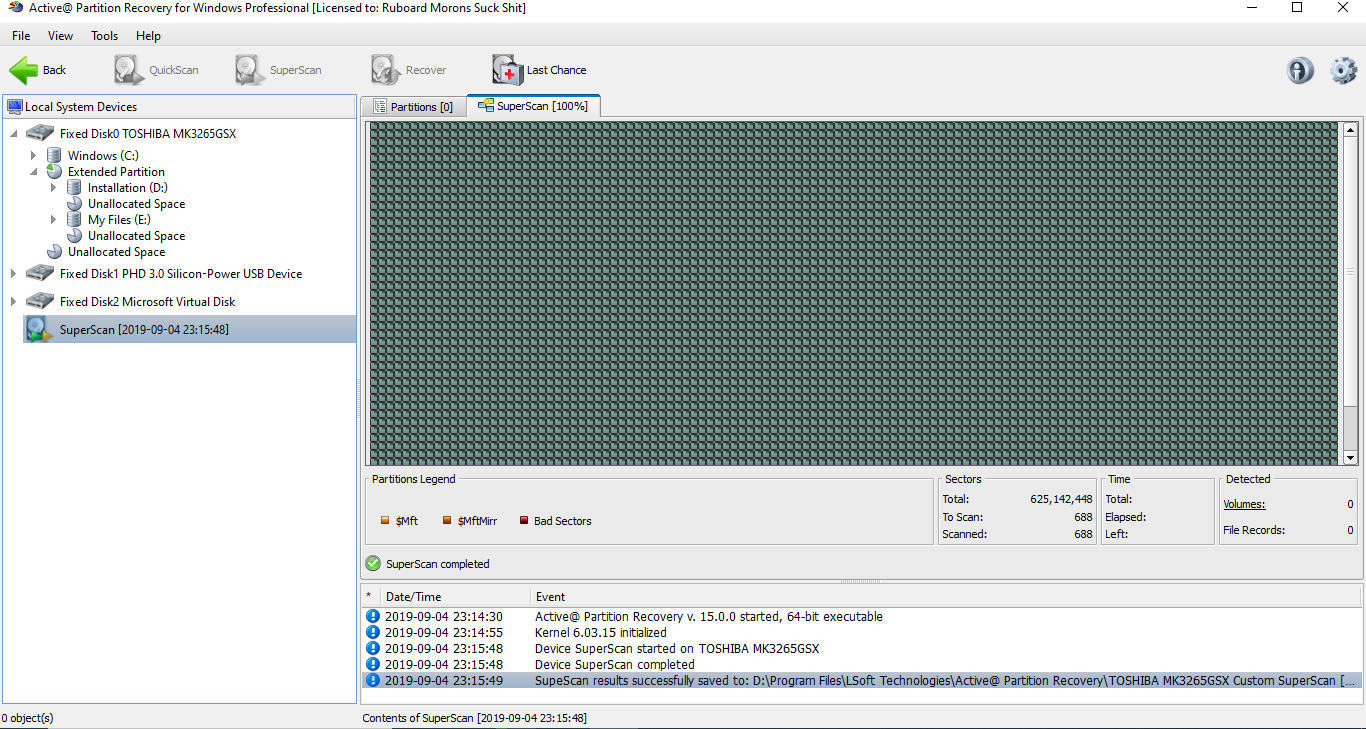1366x729 pixels.
Task: Click the Total sectors value 625,142,448
Action: pyautogui.click(x=1061, y=499)
